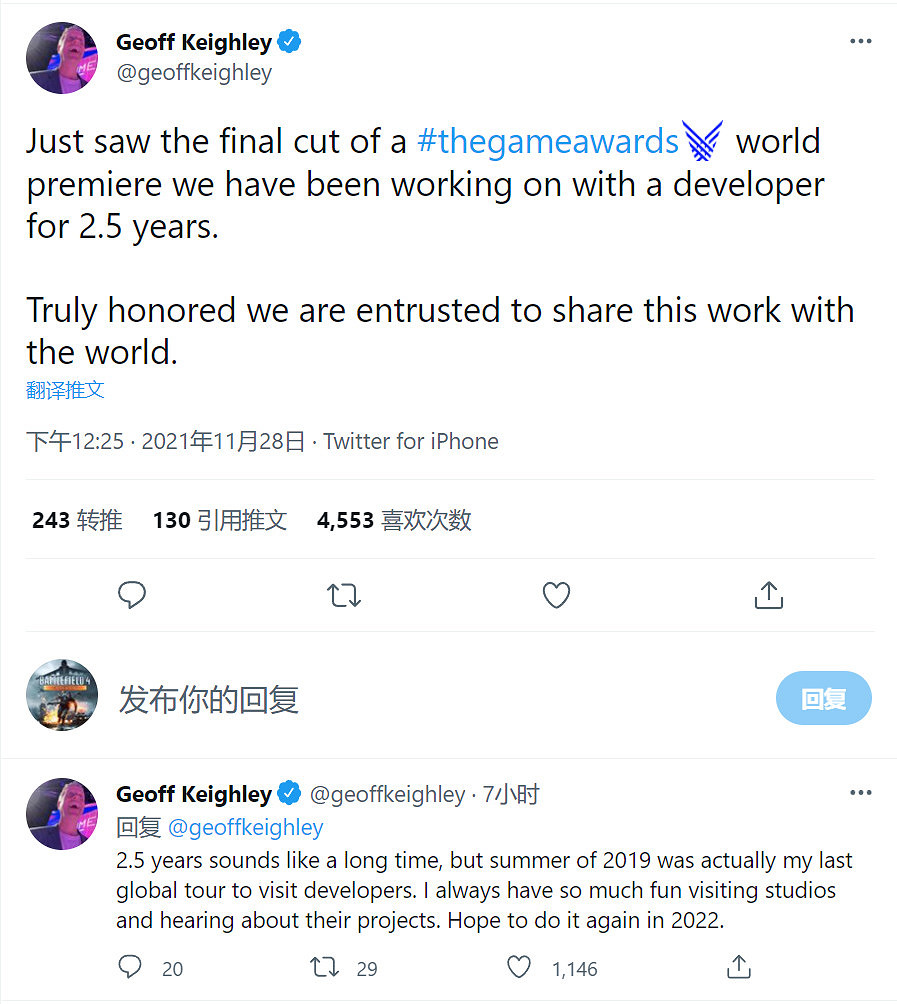Click the reply icon on the reply tweet
This screenshot has height=1004, width=897.
click(130, 967)
